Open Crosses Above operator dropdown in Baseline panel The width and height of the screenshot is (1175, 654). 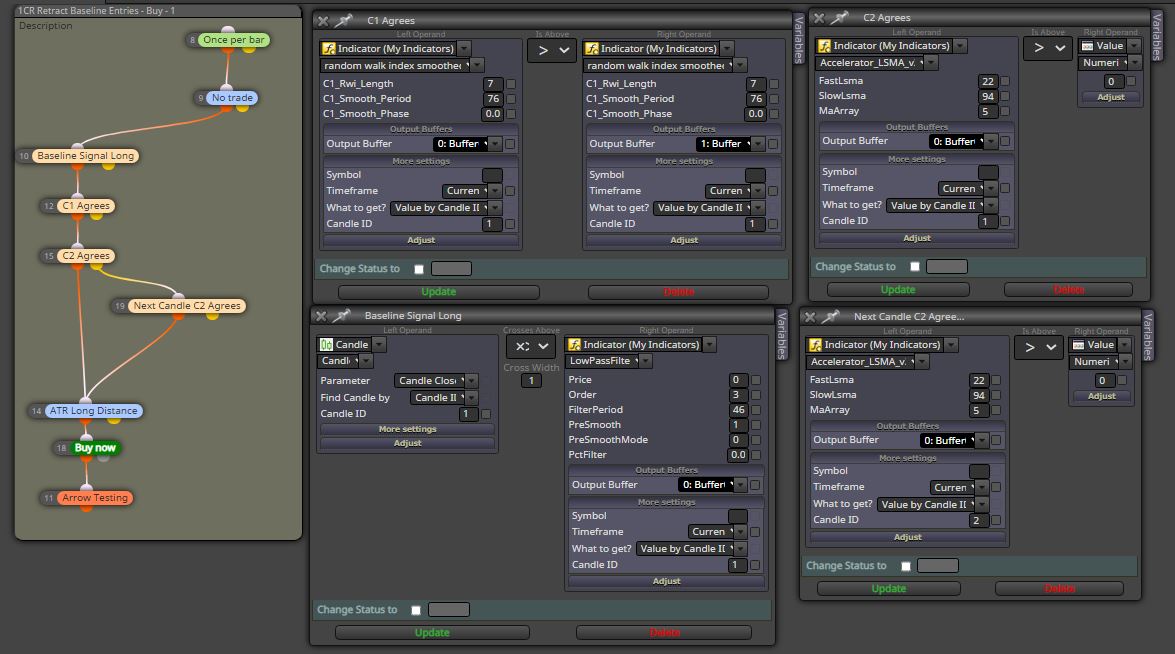[x=531, y=346]
